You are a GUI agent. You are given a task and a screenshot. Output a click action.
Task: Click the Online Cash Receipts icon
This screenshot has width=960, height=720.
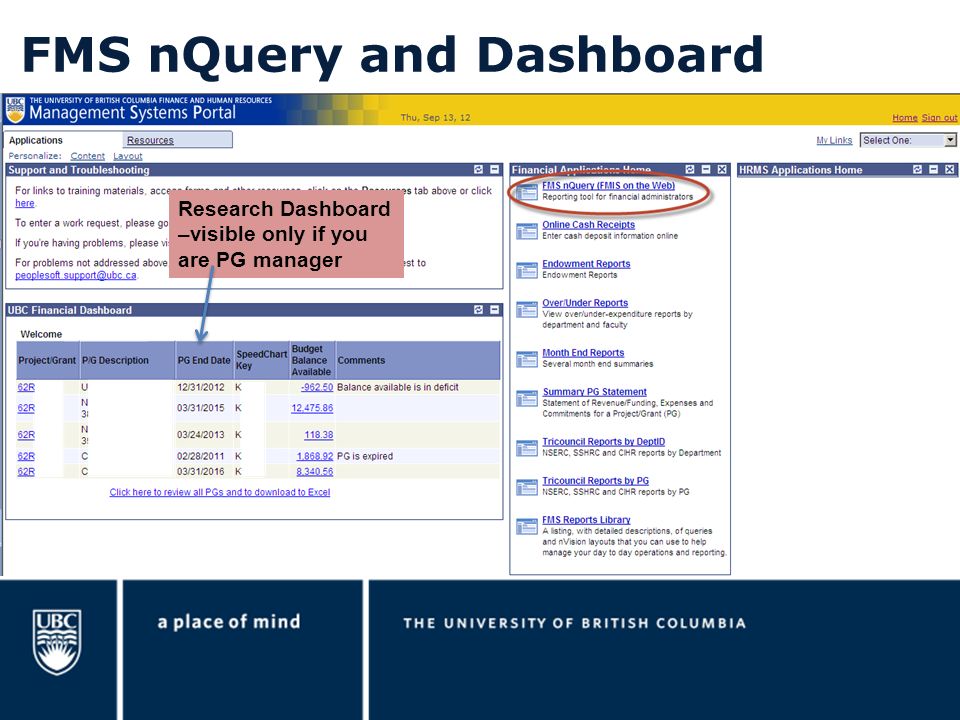pyautogui.click(x=527, y=231)
